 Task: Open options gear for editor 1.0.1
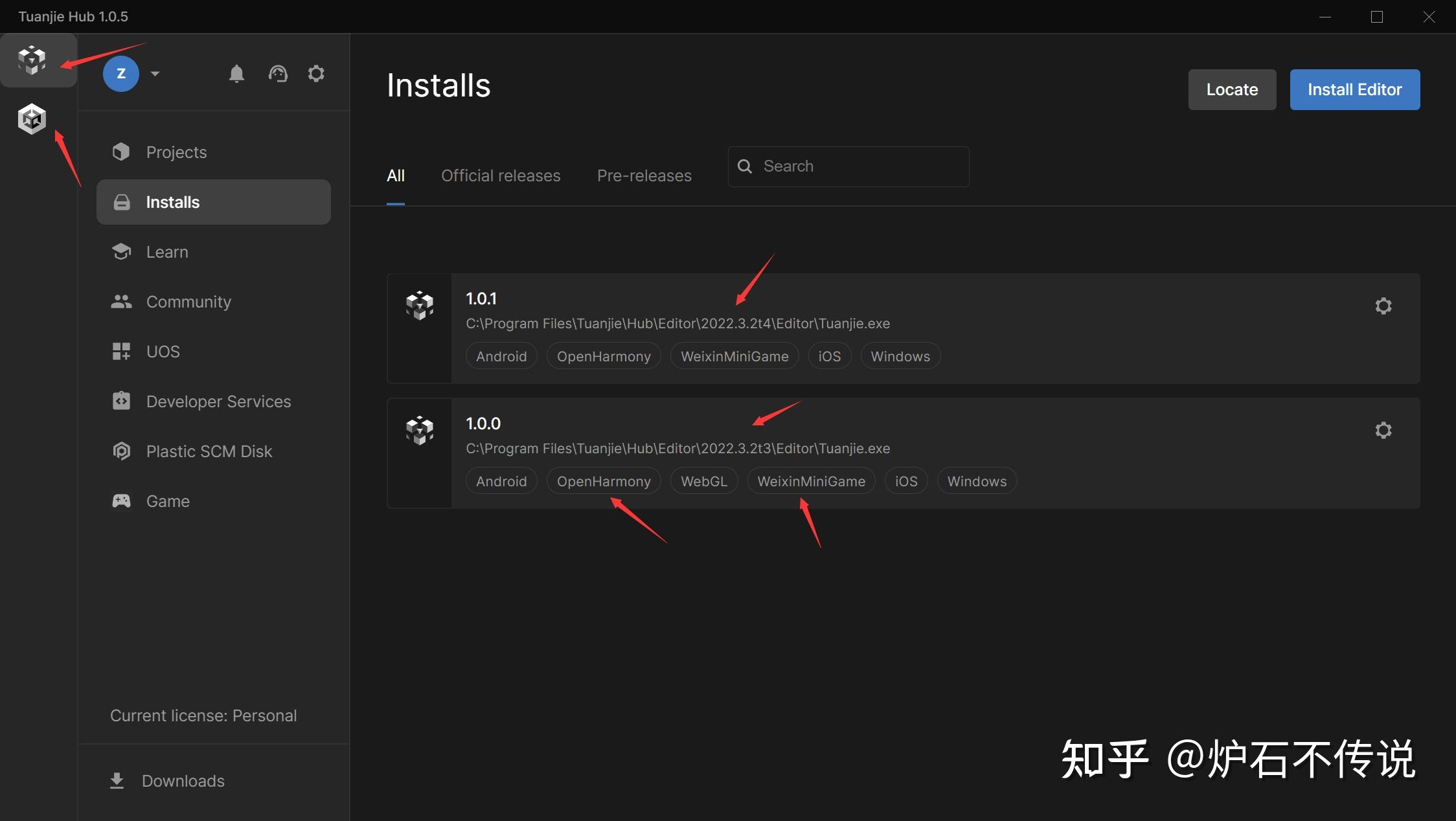(x=1383, y=306)
